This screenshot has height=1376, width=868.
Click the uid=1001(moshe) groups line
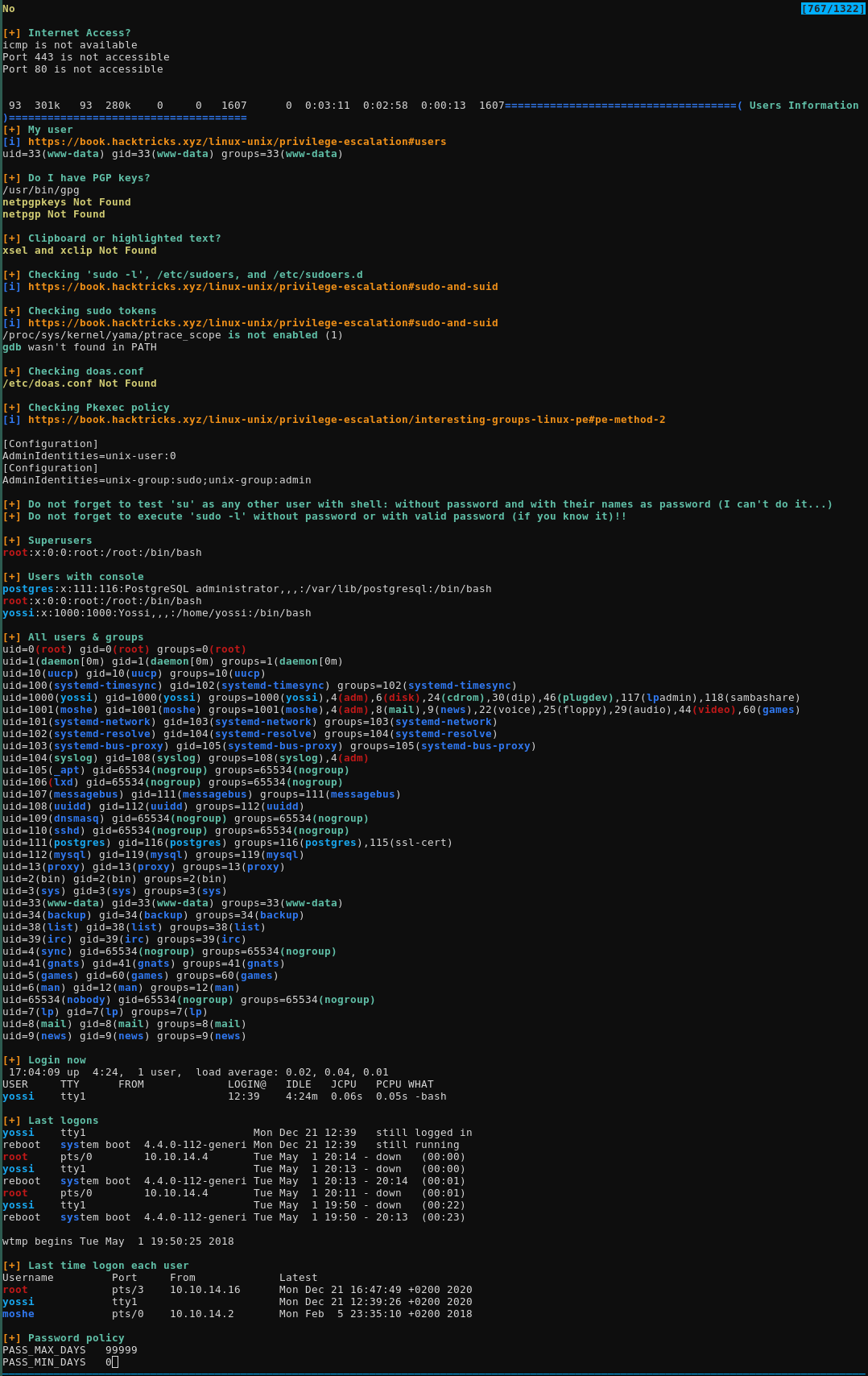tap(401, 710)
